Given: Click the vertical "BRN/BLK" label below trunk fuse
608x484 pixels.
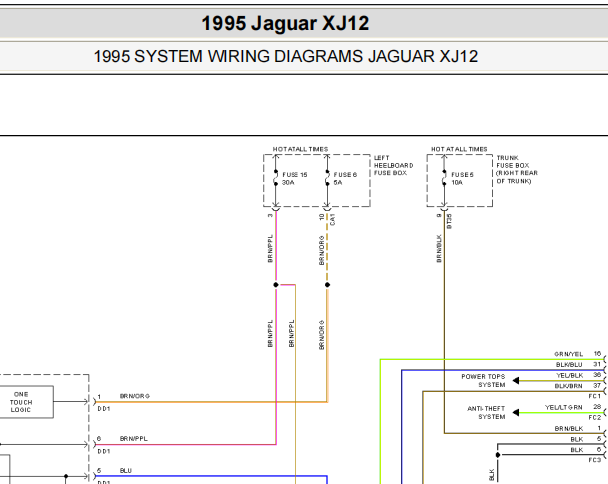Looking at the screenshot, I should [439, 249].
